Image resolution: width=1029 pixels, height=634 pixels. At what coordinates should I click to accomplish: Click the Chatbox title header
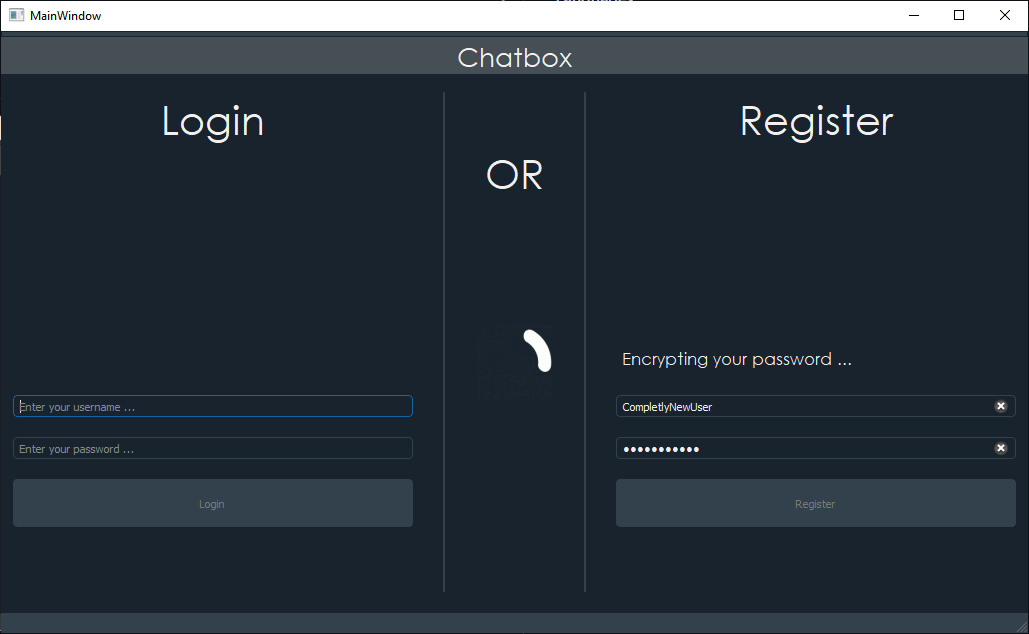[514, 58]
